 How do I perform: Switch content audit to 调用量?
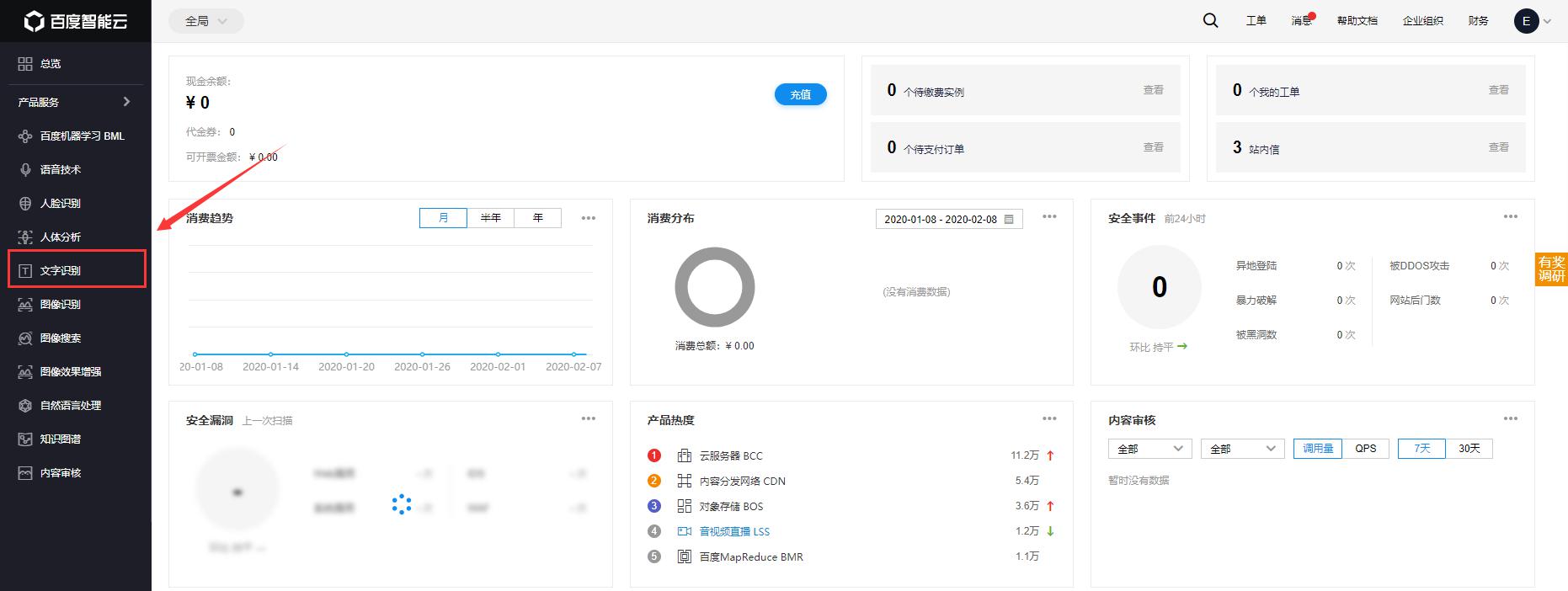pyautogui.click(x=1318, y=449)
